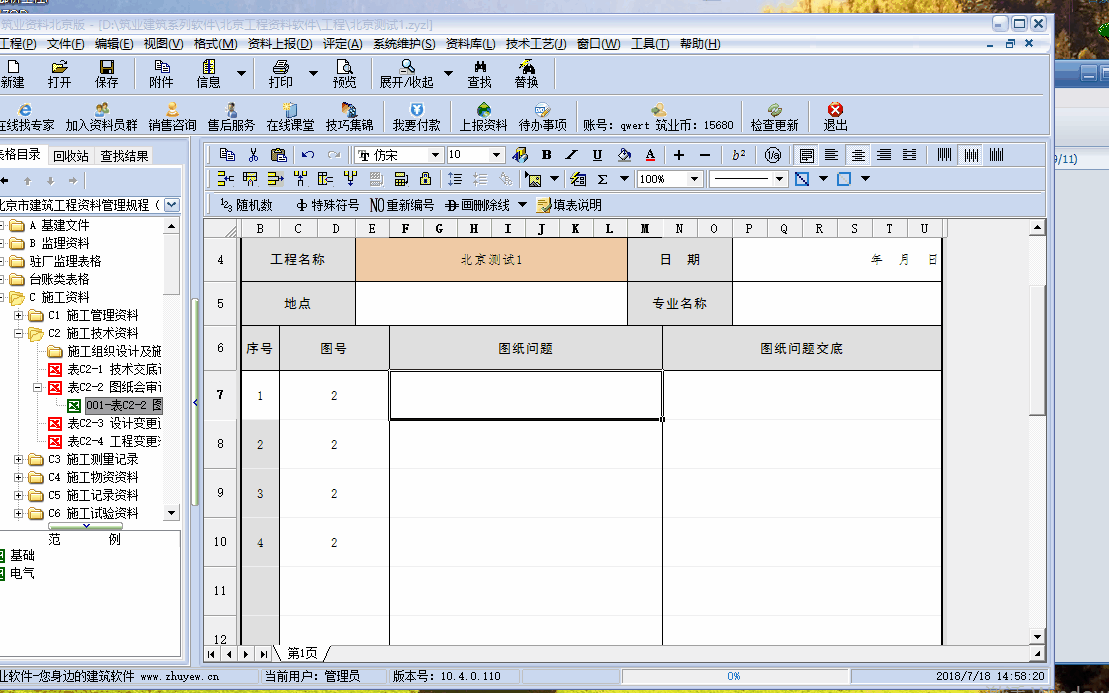Open the 100% zoom dropdown
This screenshot has width=1109, height=693.
pos(695,179)
